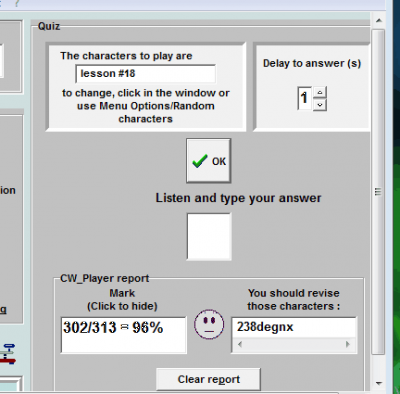
Task: Click the underlined link ending in g
Action: click(3, 310)
